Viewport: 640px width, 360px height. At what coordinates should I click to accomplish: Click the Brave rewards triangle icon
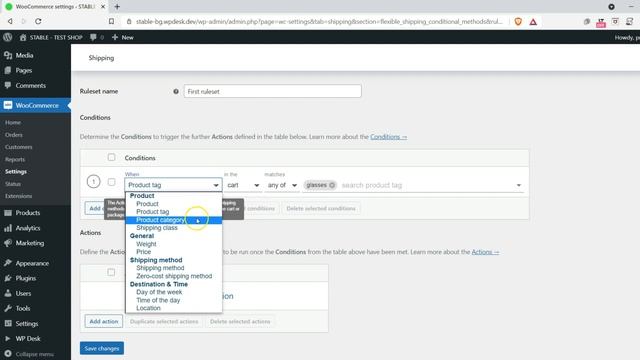(x=533, y=22)
